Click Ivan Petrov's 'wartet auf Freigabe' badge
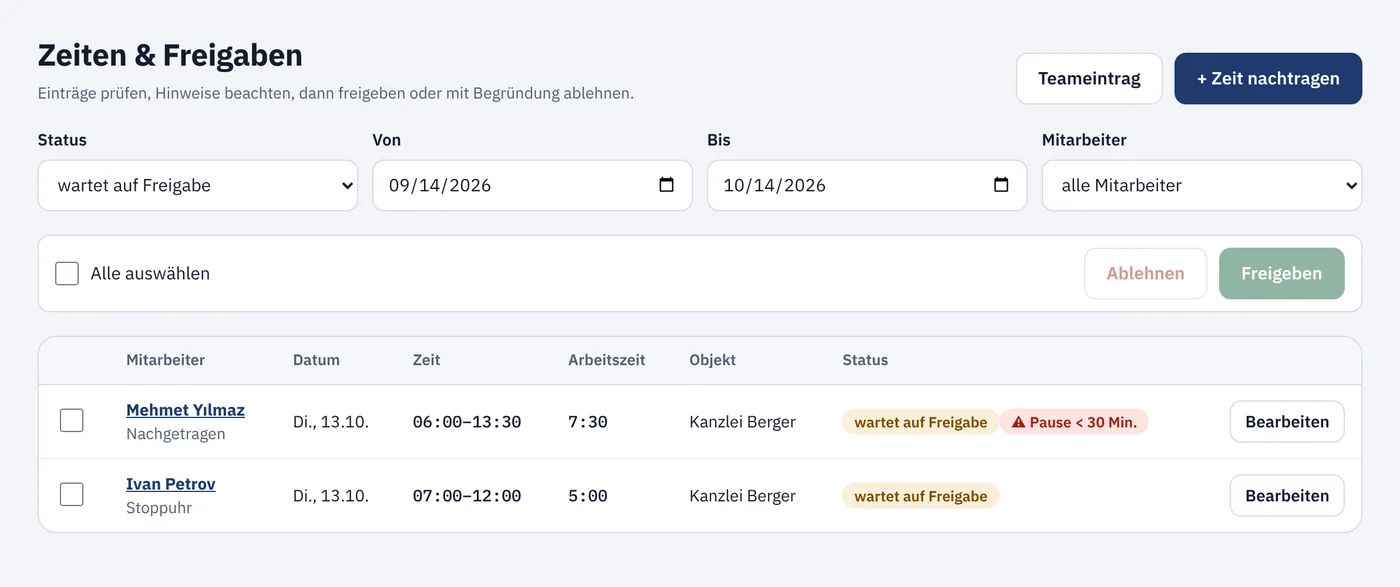The image size is (1400, 587). 920,496
